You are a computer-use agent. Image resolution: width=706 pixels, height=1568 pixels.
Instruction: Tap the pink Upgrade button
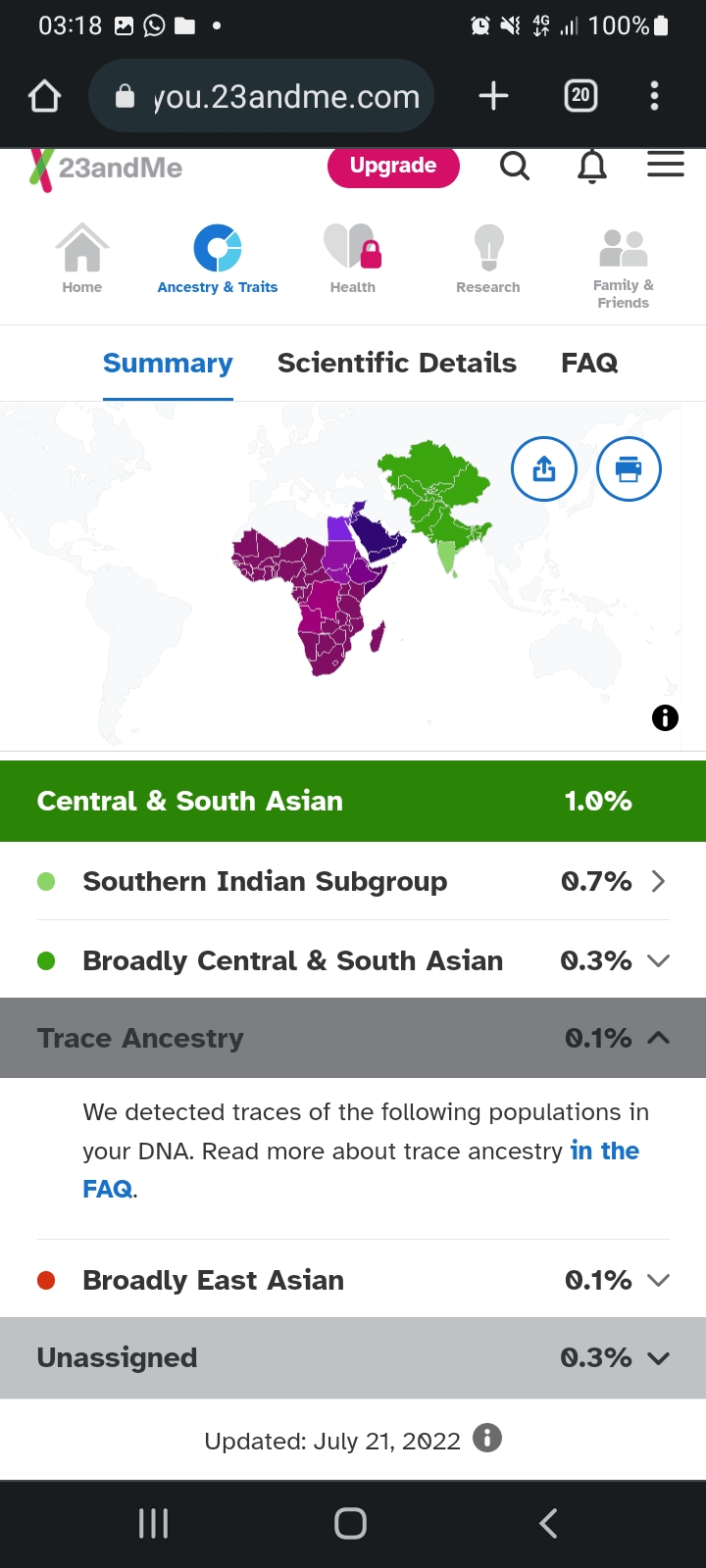(393, 167)
